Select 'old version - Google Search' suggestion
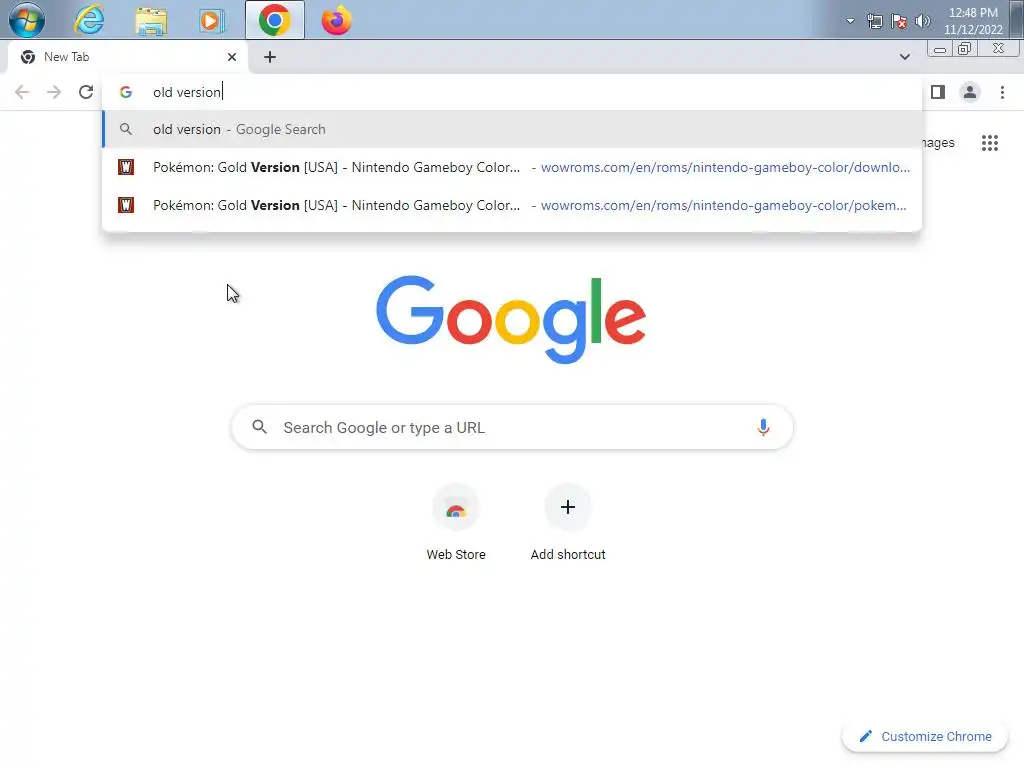 click(x=512, y=129)
